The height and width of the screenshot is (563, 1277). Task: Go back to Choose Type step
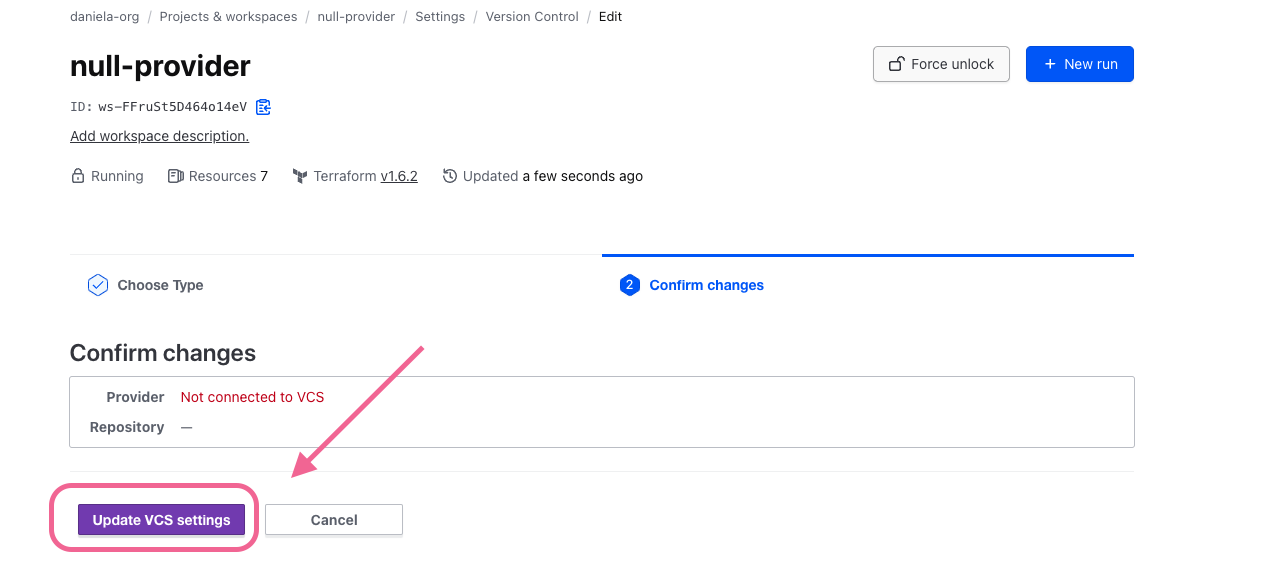160,285
